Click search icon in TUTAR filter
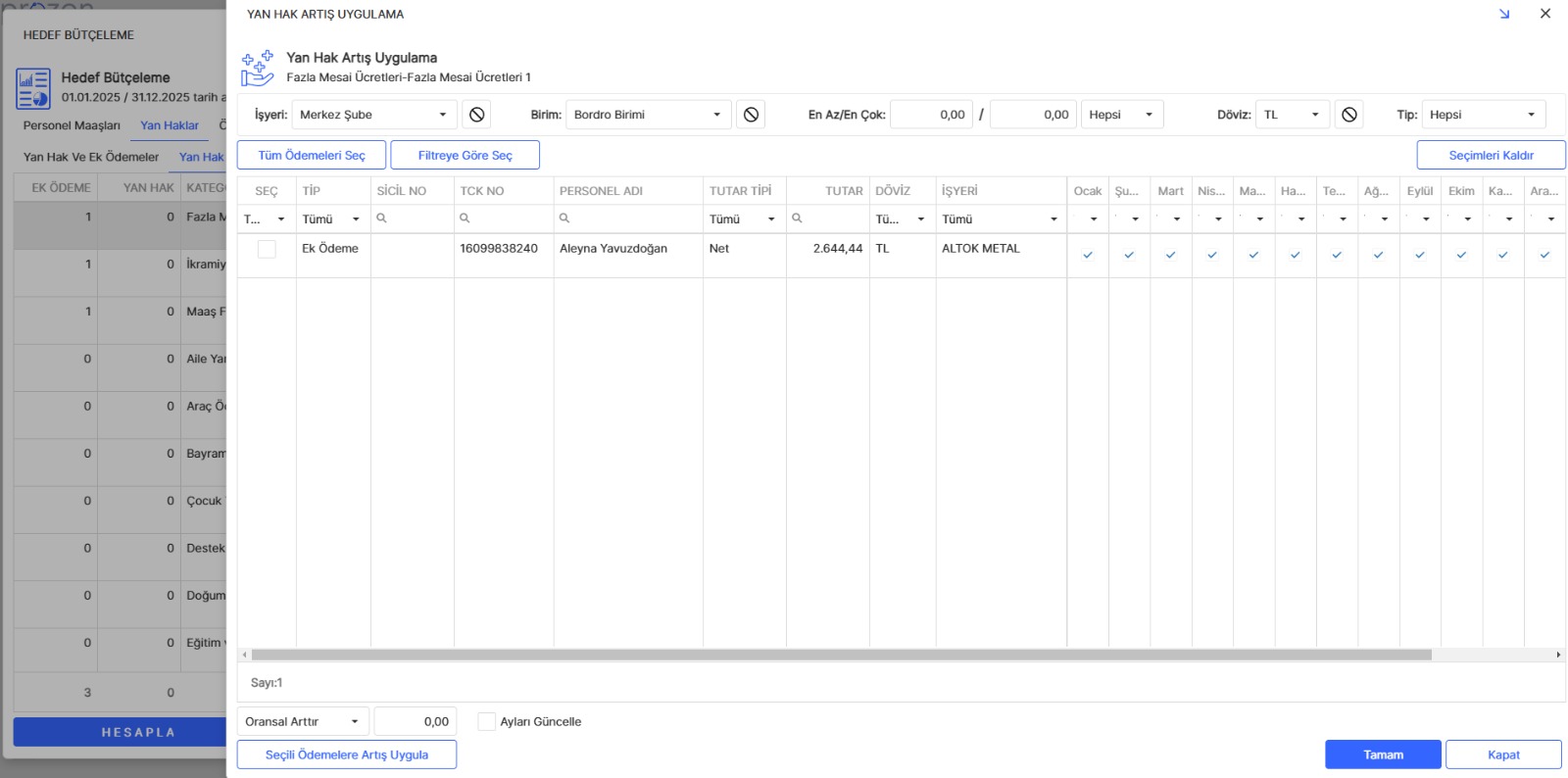The width and height of the screenshot is (1568, 778). 798,219
